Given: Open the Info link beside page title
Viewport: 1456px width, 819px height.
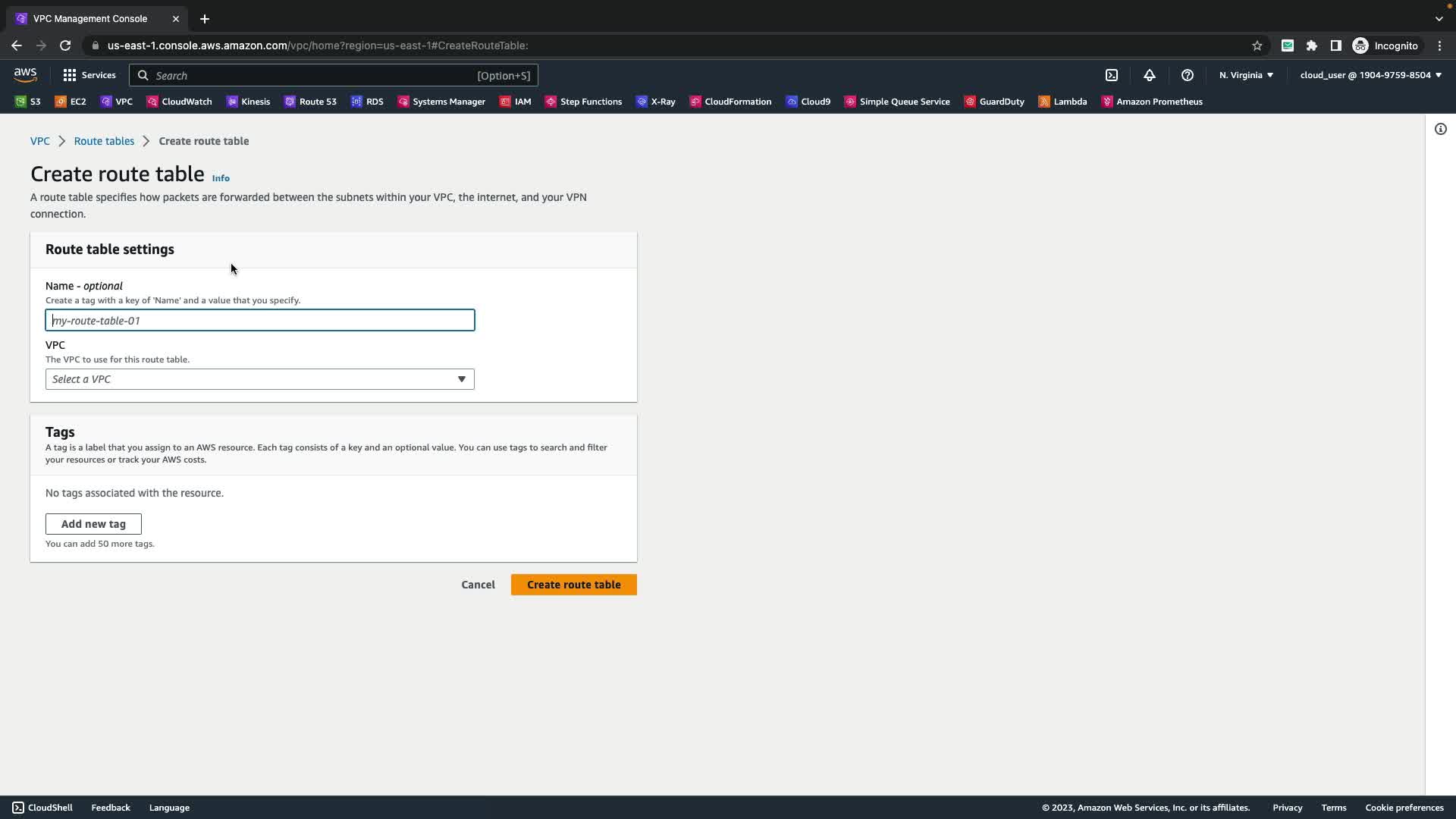Looking at the screenshot, I should [221, 178].
